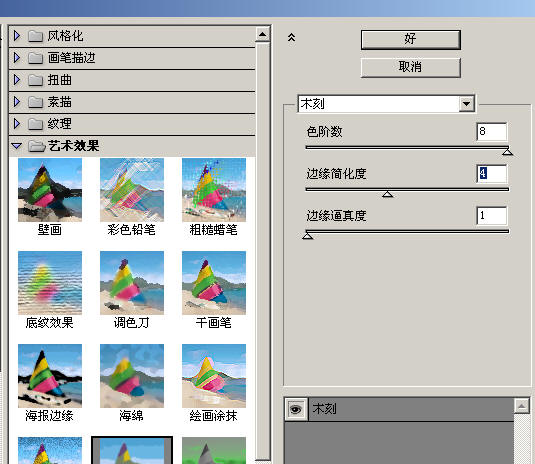
Task: Click the 纹理 folder icon
Action: tap(35, 124)
